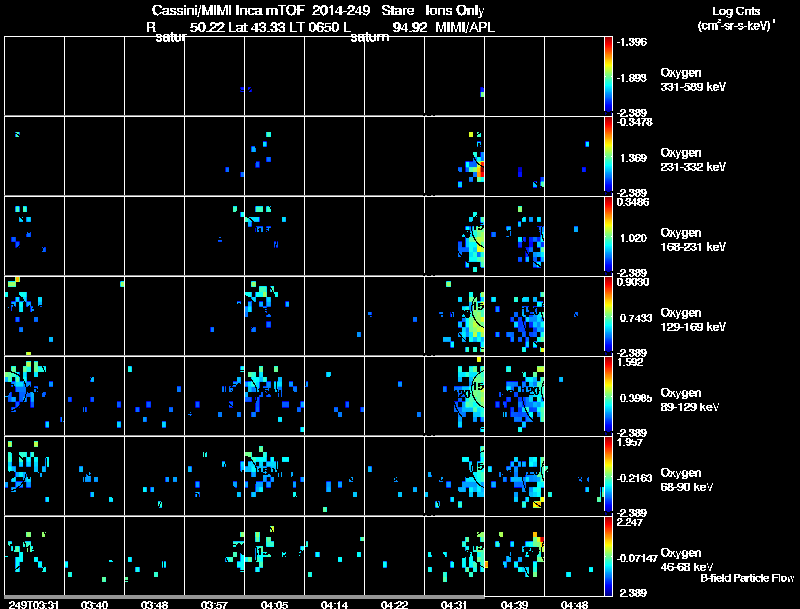Click the 04:48 time label
The width and height of the screenshot is (800, 609).
coord(574,604)
